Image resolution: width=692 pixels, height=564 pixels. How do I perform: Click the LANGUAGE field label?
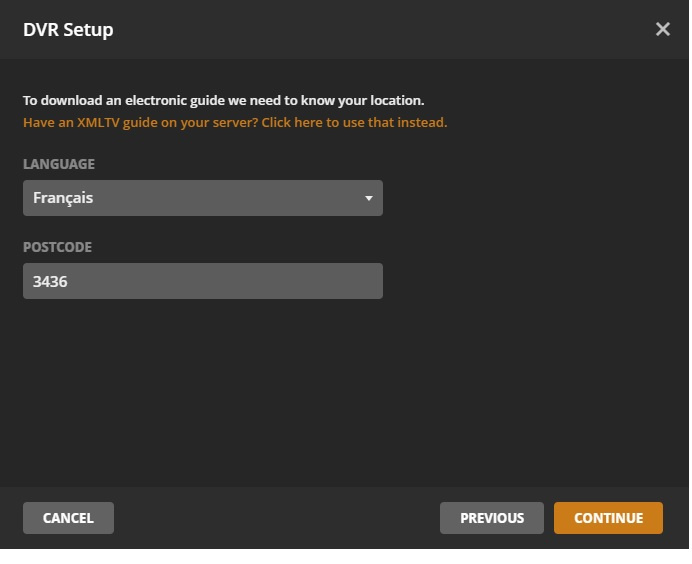tap(59, 164)
